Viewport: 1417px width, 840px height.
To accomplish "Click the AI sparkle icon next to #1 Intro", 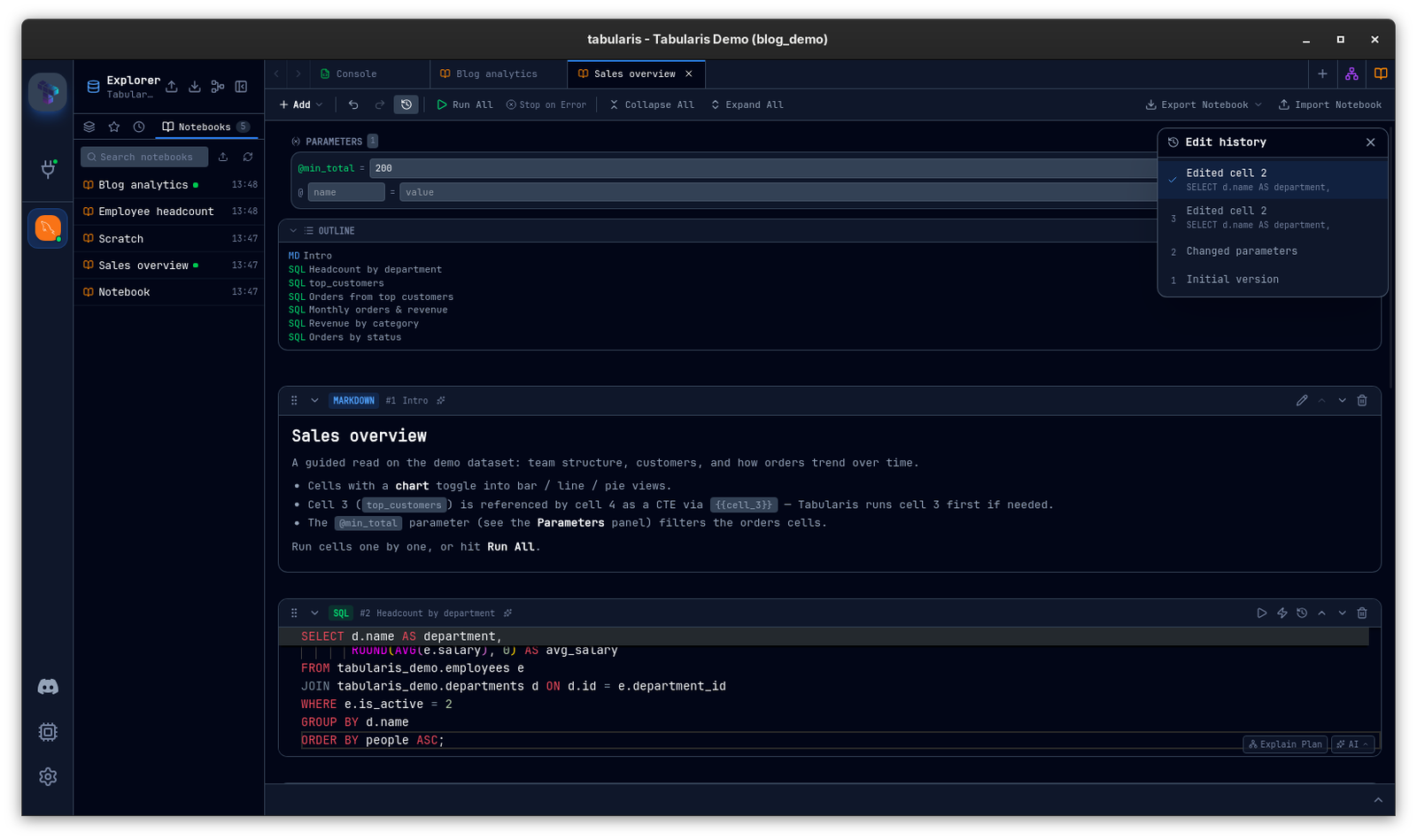I will (x=441, y=401).
